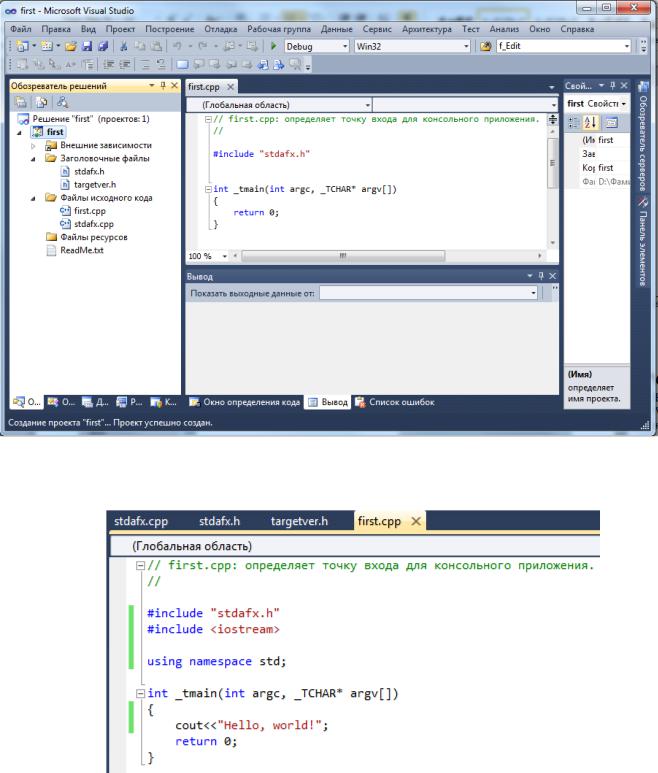Click Properties icon in Solution Explorer toolbar

point(21,103)
